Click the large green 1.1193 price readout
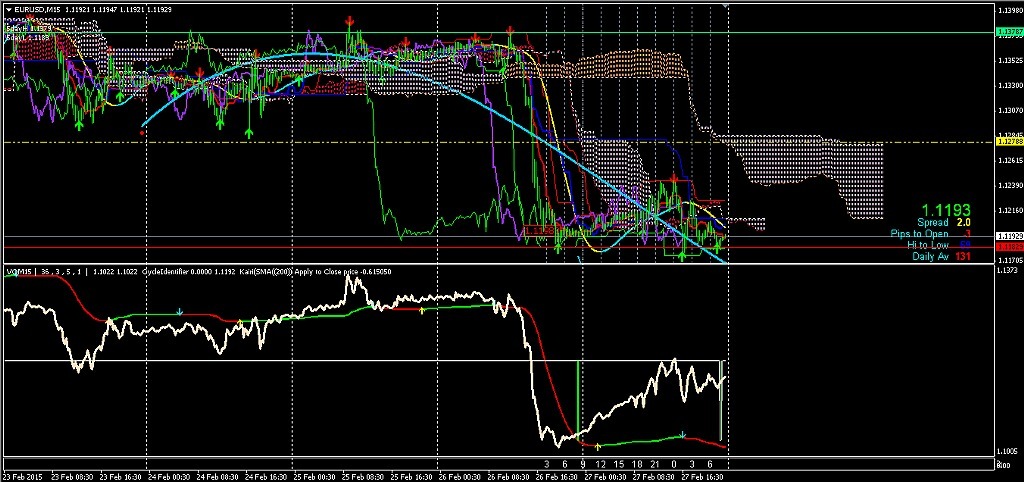The width and height of the screenshot is (1024, 482). (946, 210)
